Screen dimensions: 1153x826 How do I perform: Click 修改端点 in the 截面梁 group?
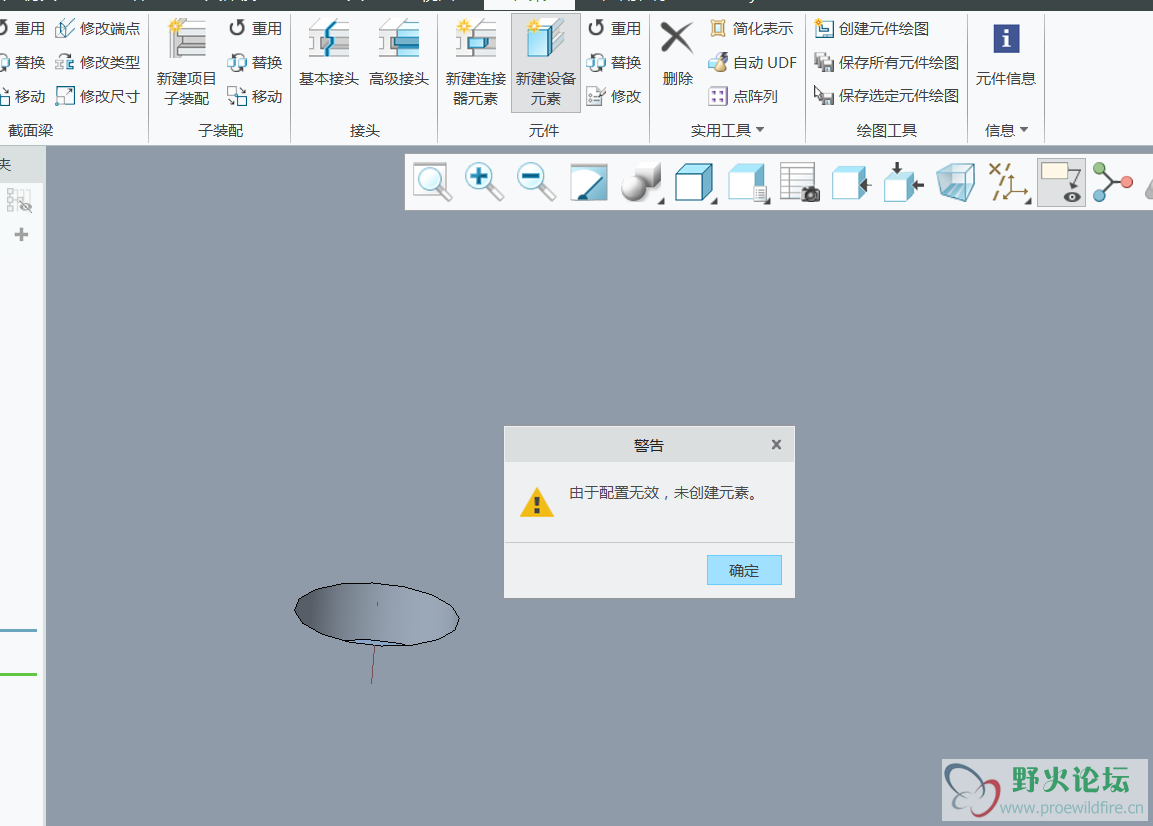(98, 29)
